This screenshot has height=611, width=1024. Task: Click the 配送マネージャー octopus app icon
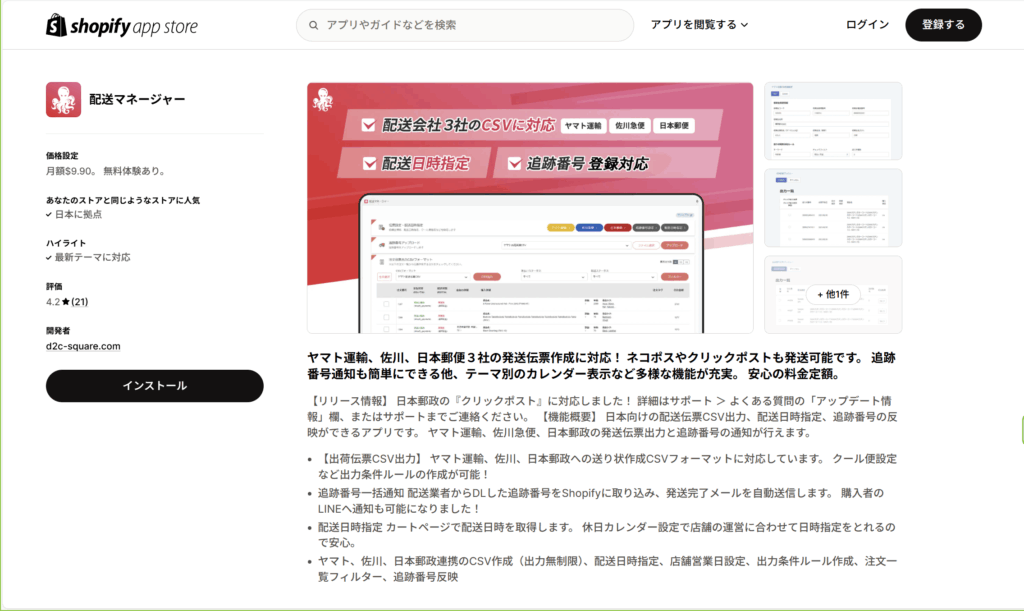coord(63,99)
